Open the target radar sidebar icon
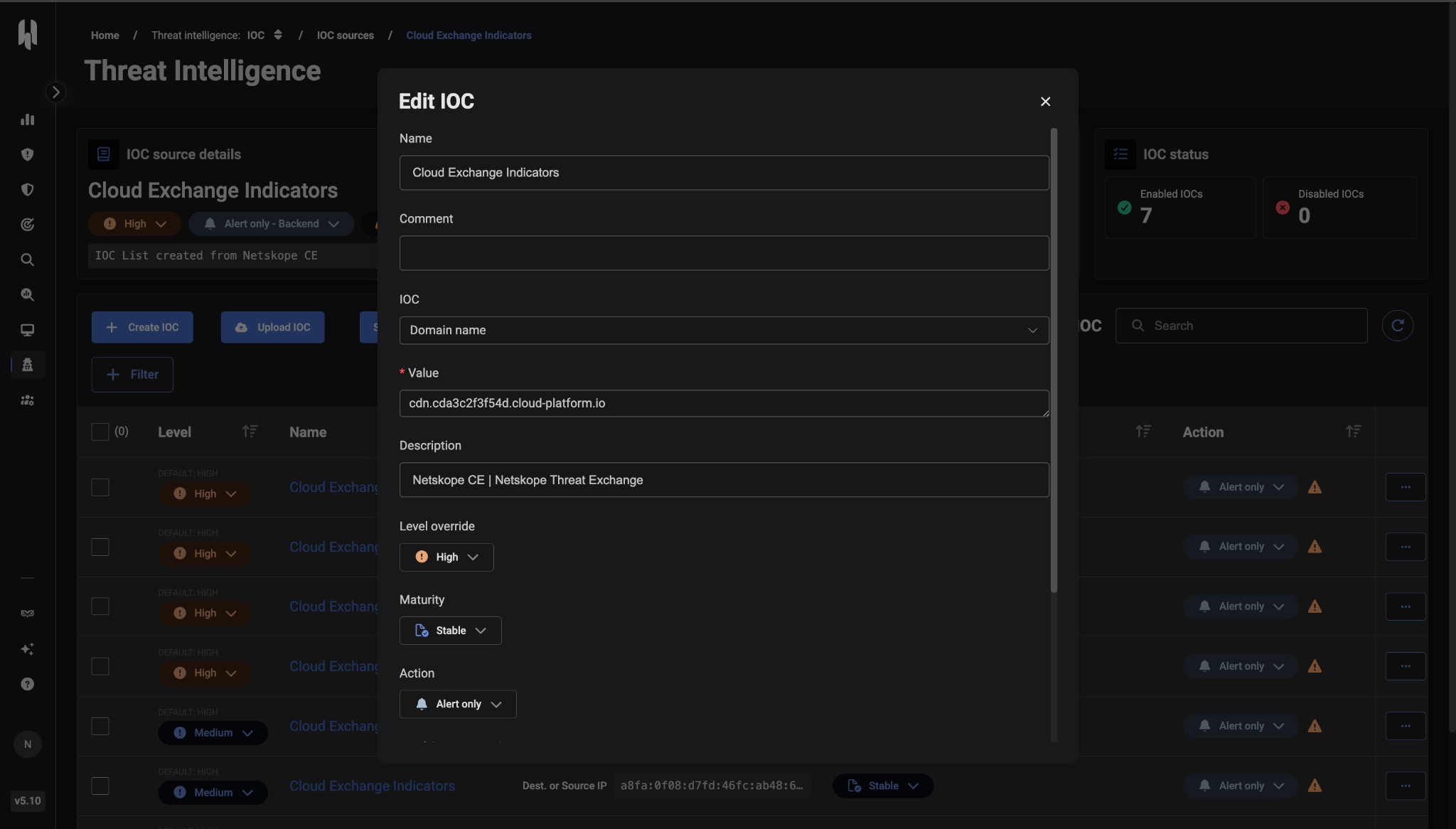 tap(28, 225)
